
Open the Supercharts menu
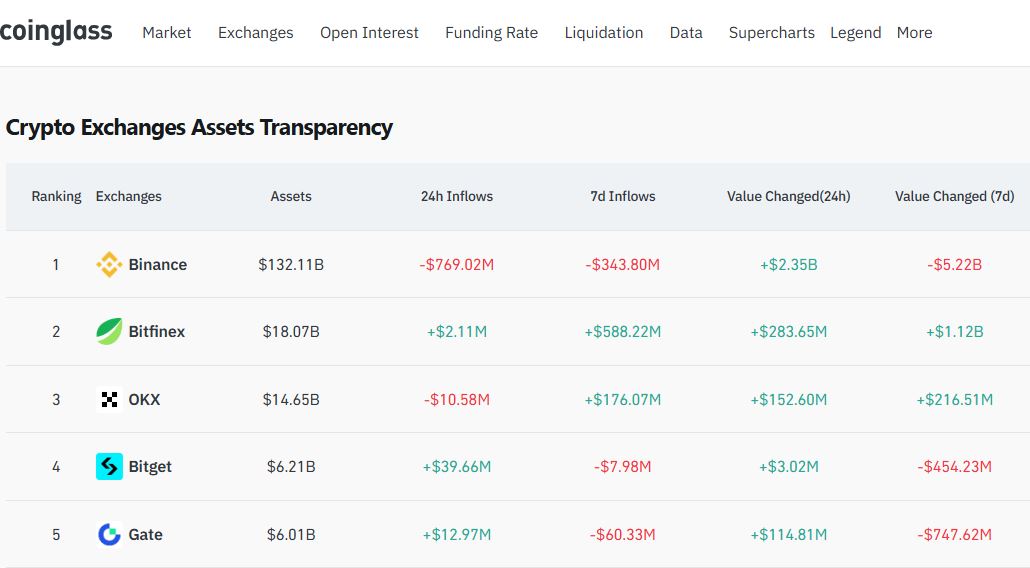(771, 33)
